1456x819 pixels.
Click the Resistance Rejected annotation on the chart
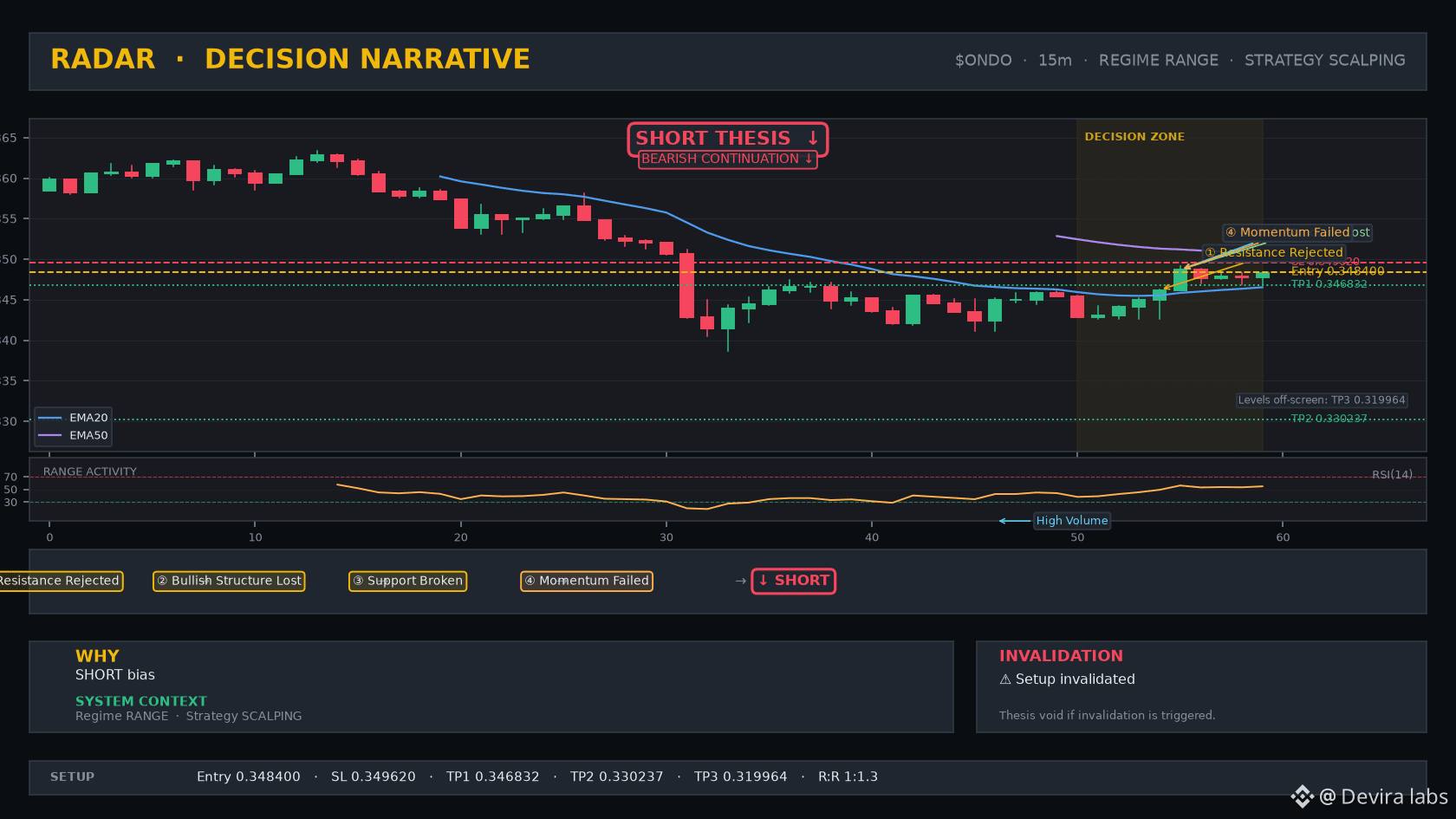tap(1274, 252)
